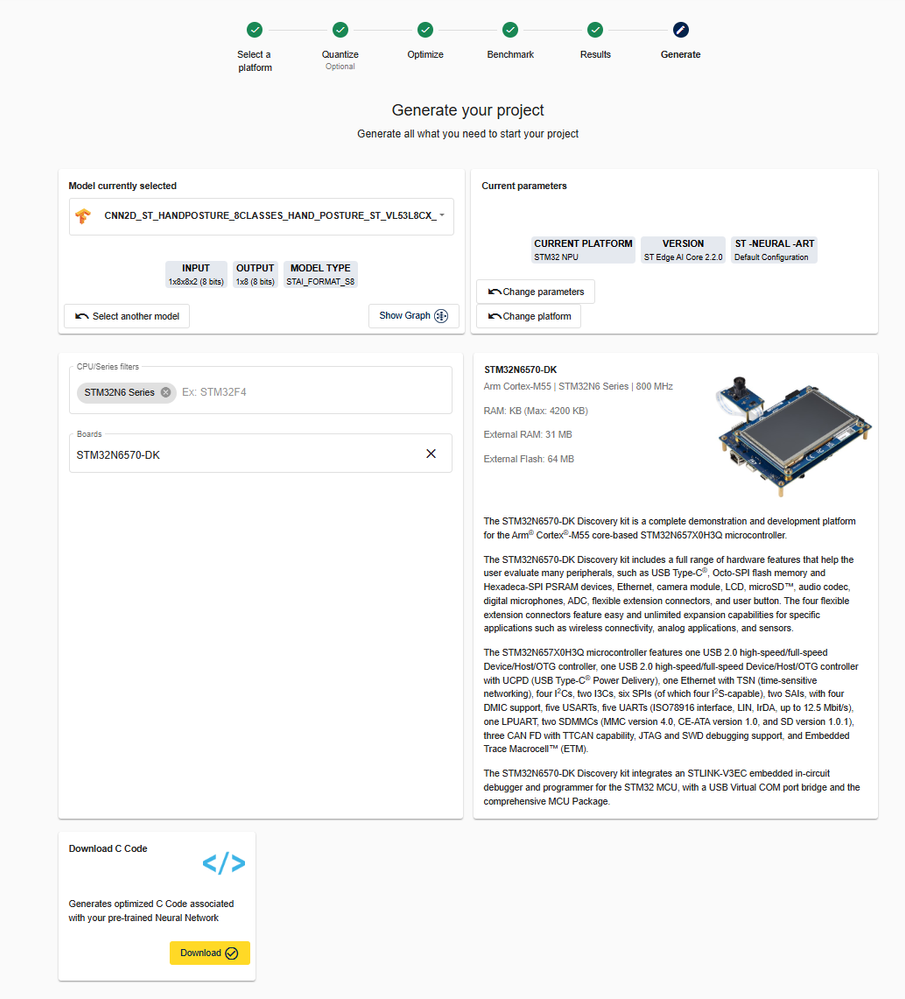Open the CNN2D hand posture model selector
This screenshot has height=999, width=905.
261,216
